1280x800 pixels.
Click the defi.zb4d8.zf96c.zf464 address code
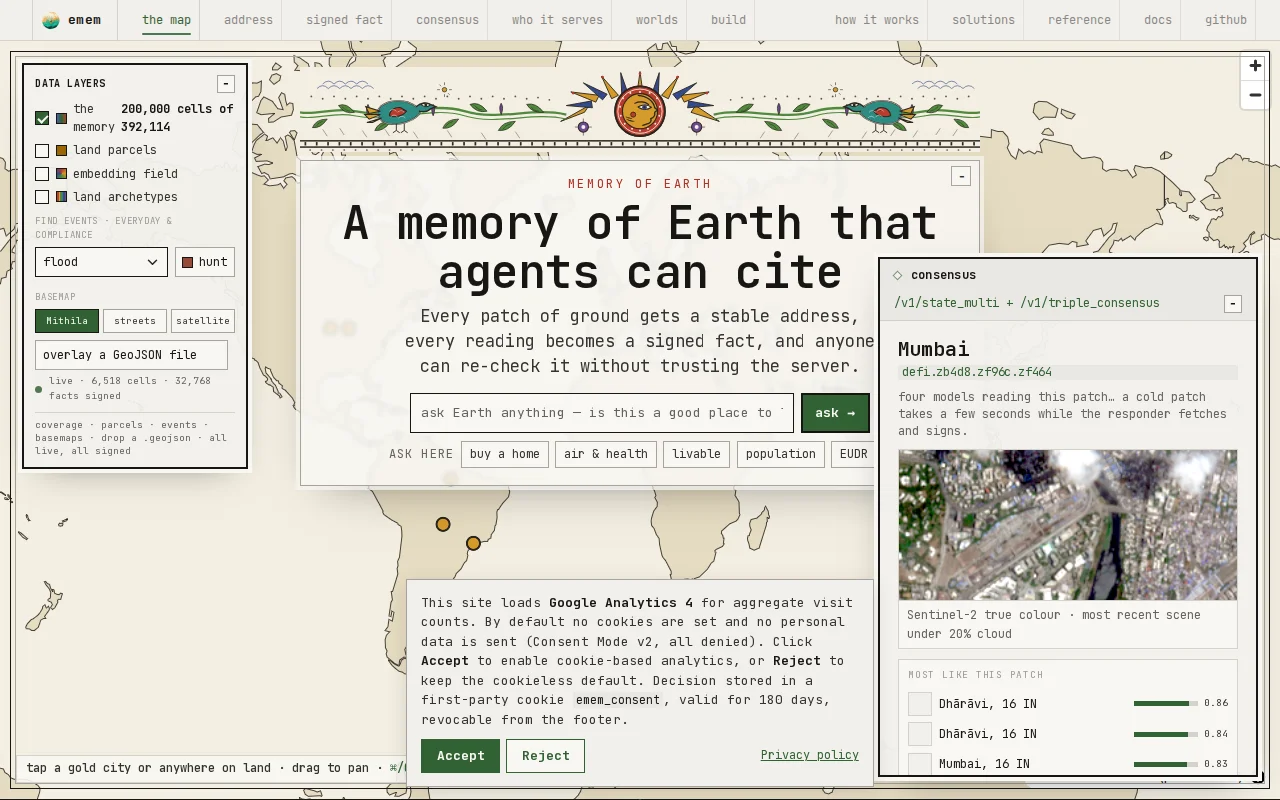(x=977, y=372)
